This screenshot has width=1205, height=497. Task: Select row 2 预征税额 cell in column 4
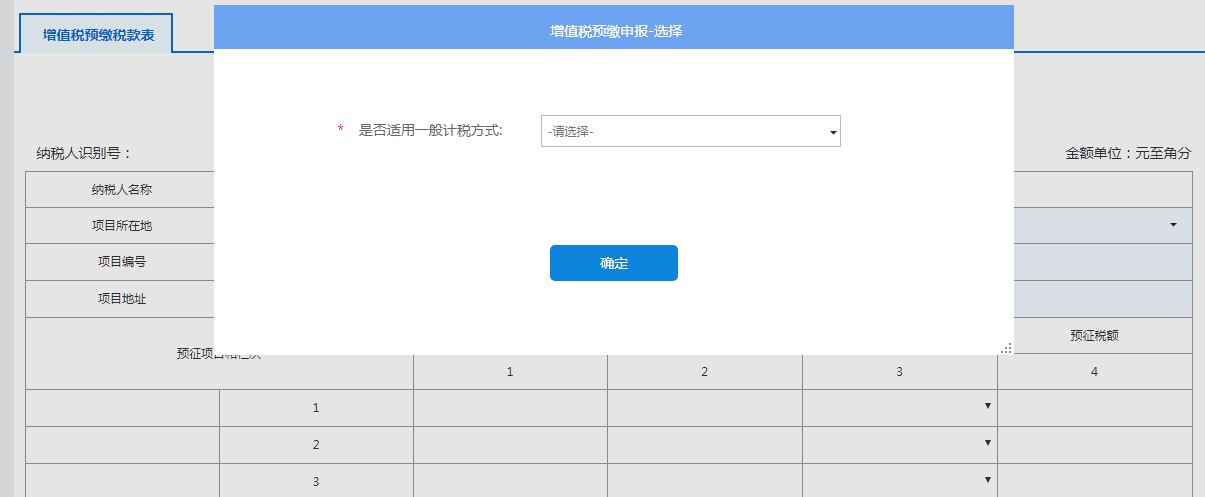(x=1094, y=444)
